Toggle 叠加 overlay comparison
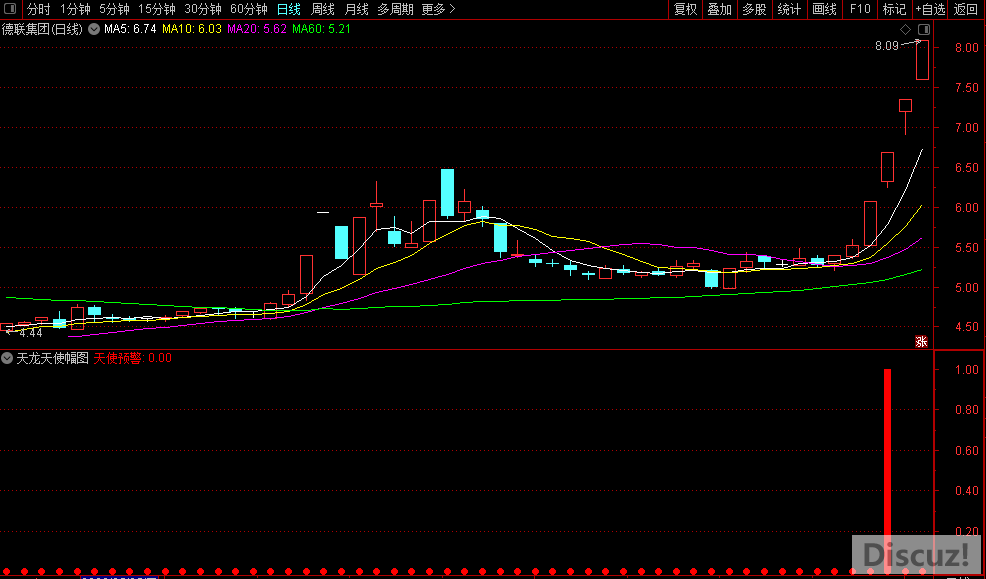The height and width of the screenshot is (579, 986). 719,9
